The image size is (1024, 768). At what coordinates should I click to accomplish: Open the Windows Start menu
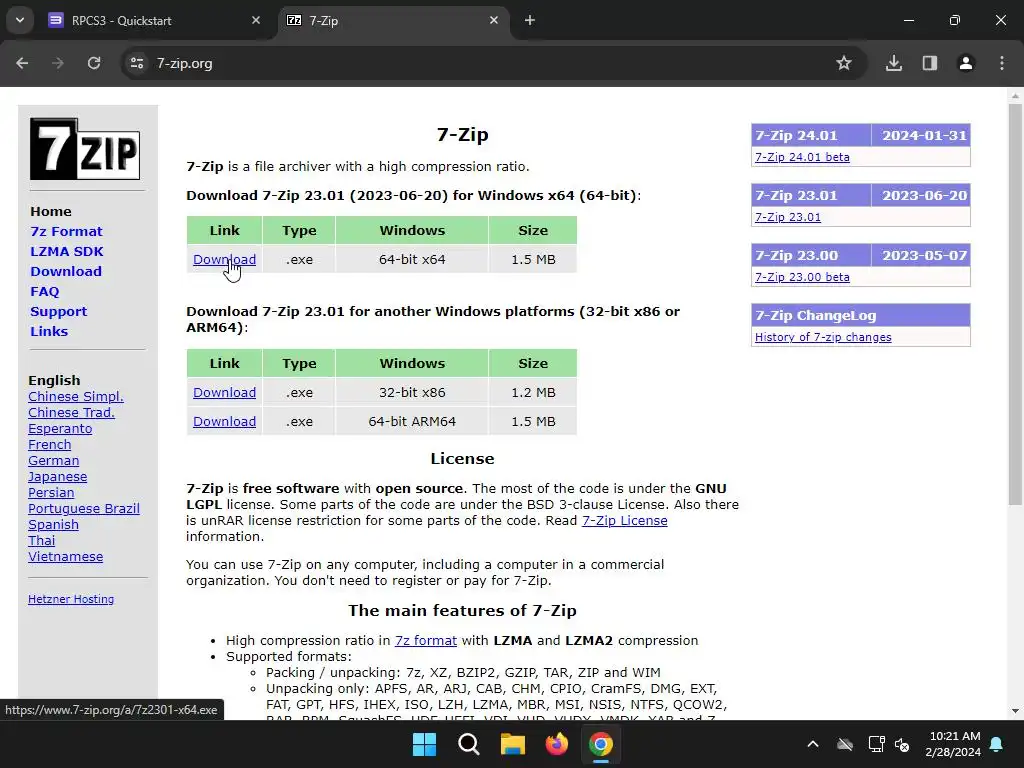[x=424, y=744]
